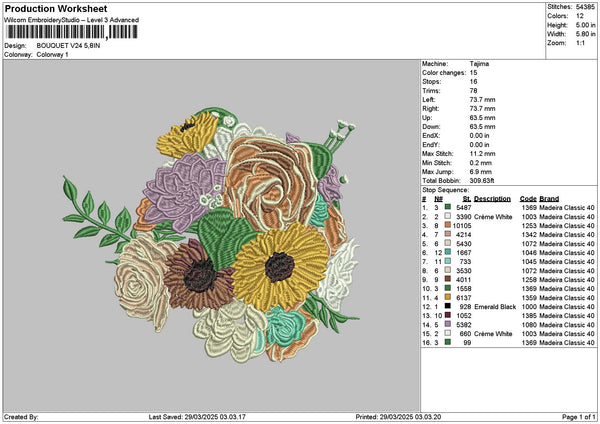The image size is (600, 424).
Task: Click the barcode under Wilcom EmbroideryStudio
Action: [x=72, y=32]
